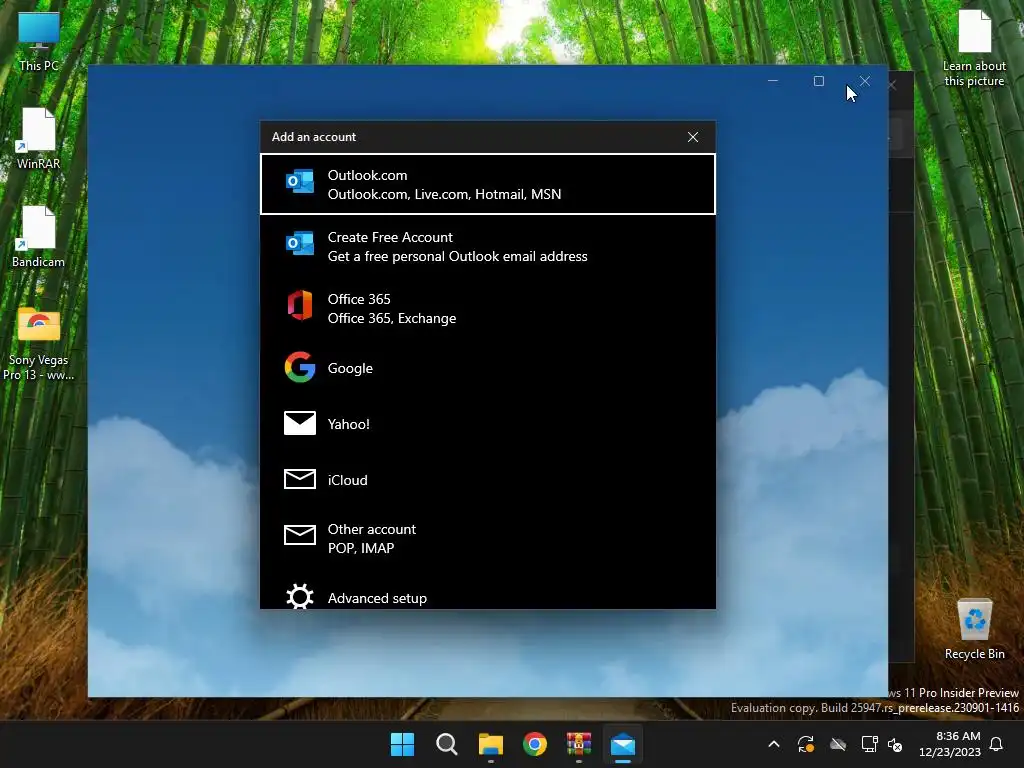
Task: Select Other account POP, IMAP
Action: 488,538
